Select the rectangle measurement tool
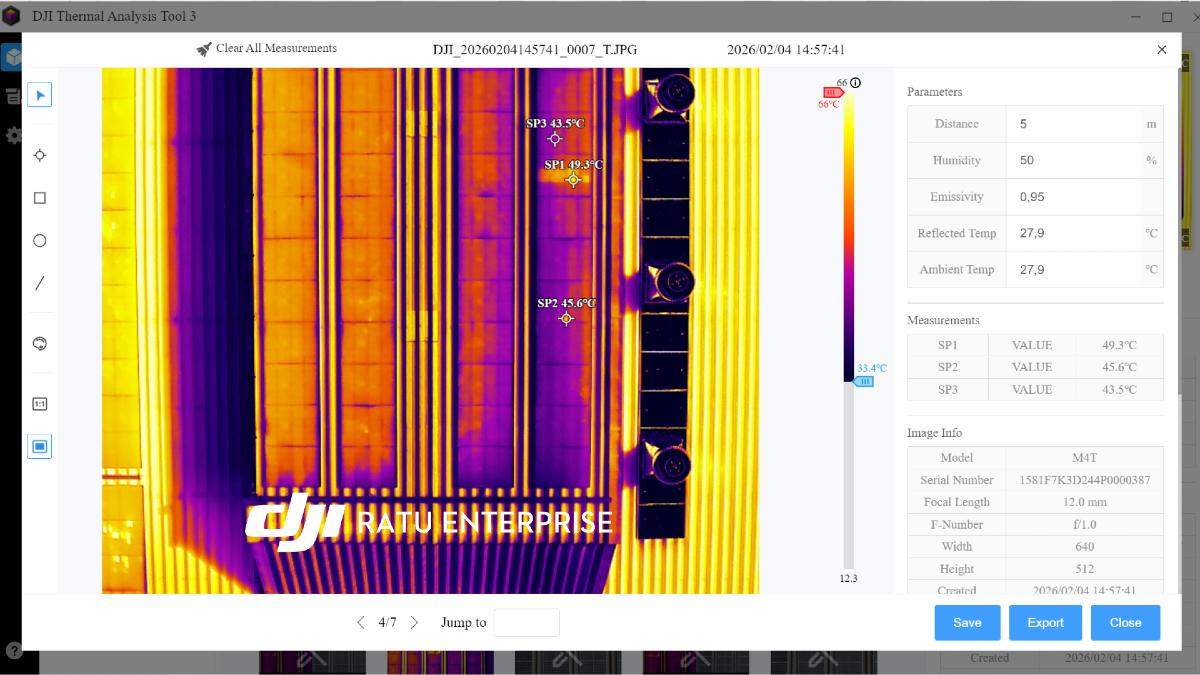 click(x=40, y=198)
